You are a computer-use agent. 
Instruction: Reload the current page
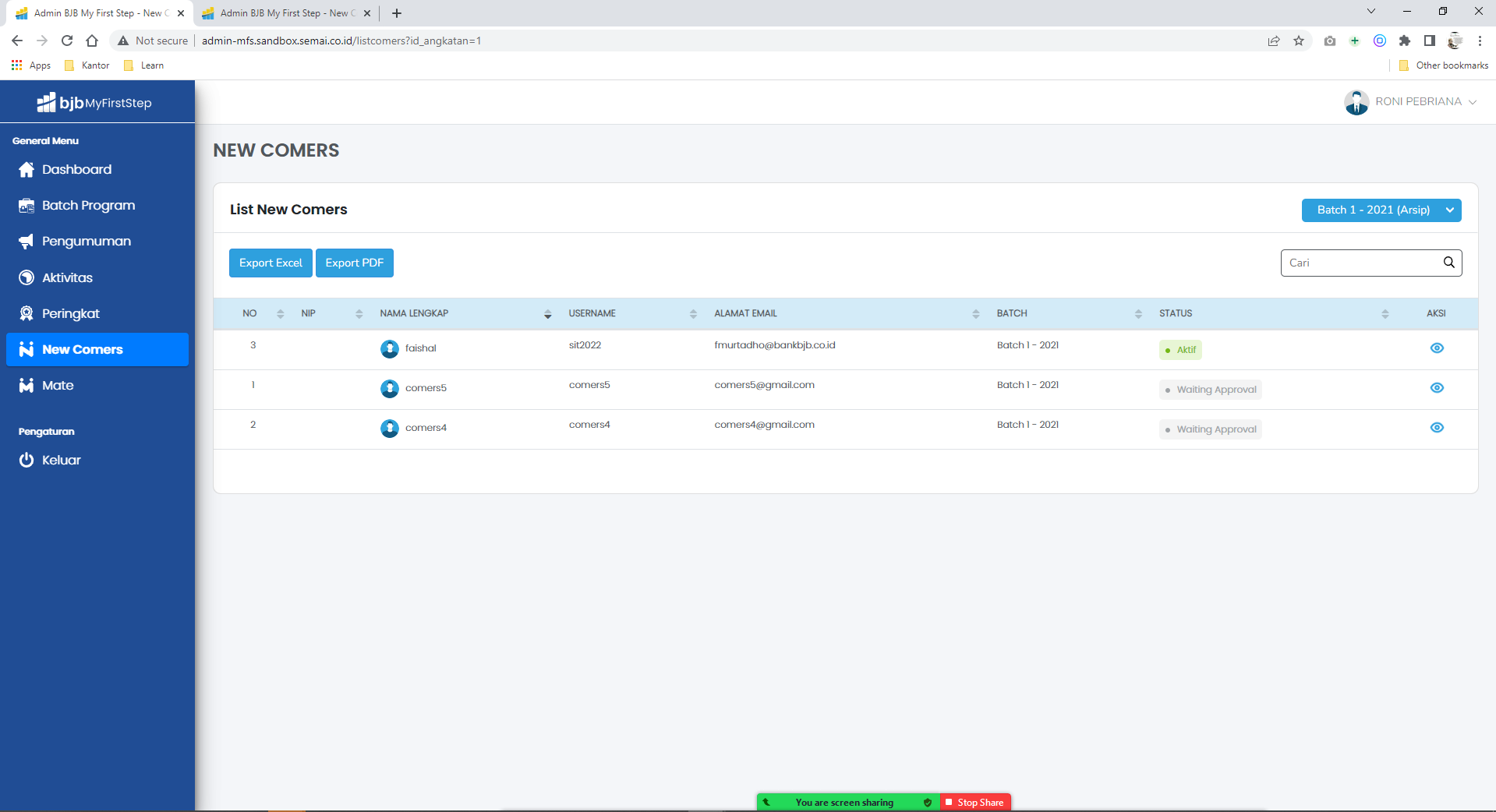coord(67,41)
